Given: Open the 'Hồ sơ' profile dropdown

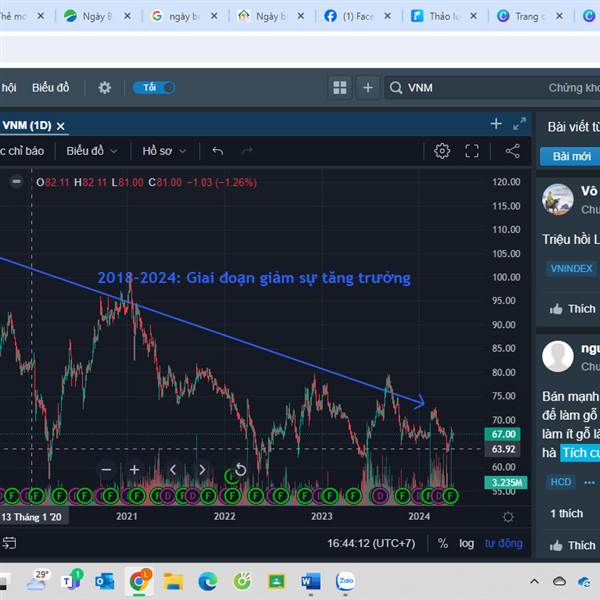Looking at the screenshot, I should pyautogui.click(x=164, y=151).
